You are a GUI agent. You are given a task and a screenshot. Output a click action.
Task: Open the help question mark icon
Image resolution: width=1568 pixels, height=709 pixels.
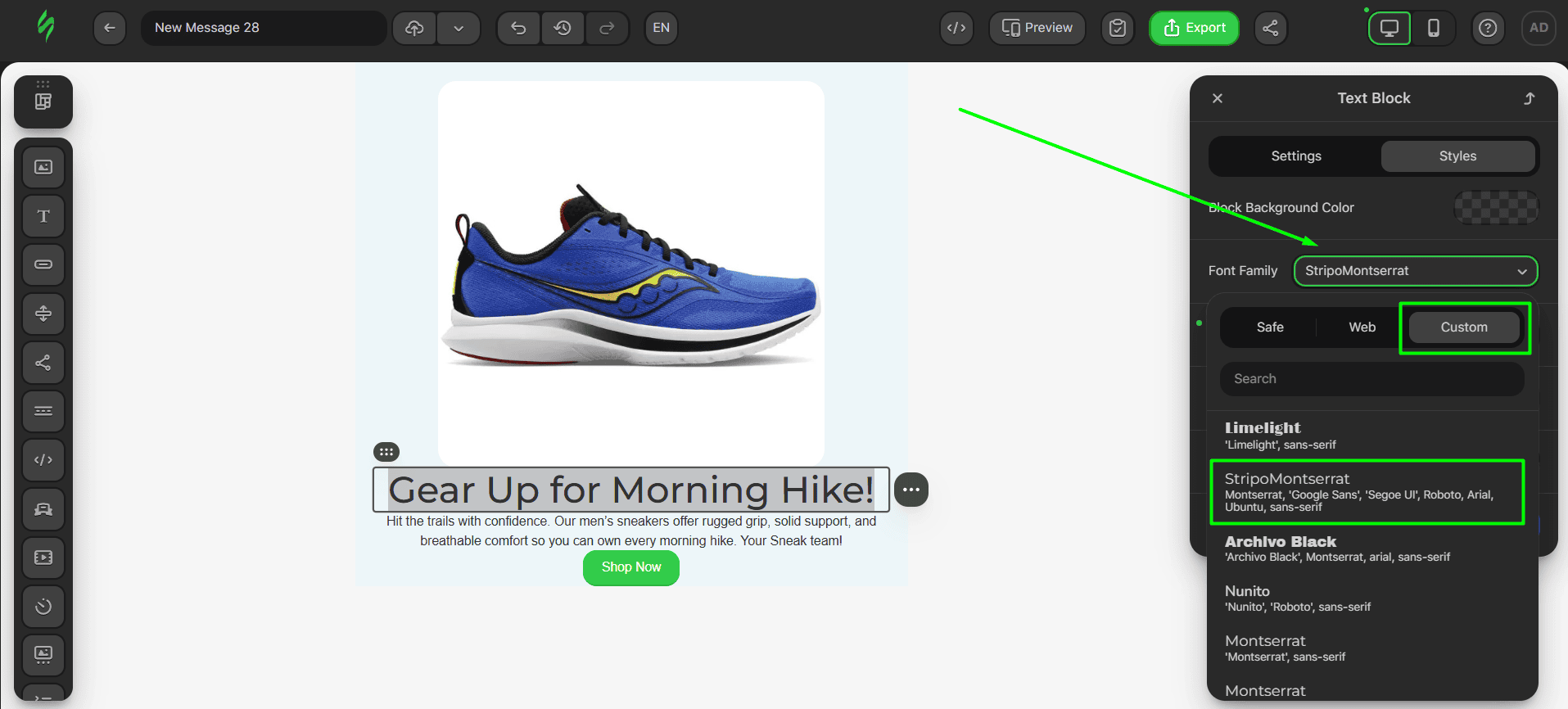pyautogui.click(x=1488, y=28)
